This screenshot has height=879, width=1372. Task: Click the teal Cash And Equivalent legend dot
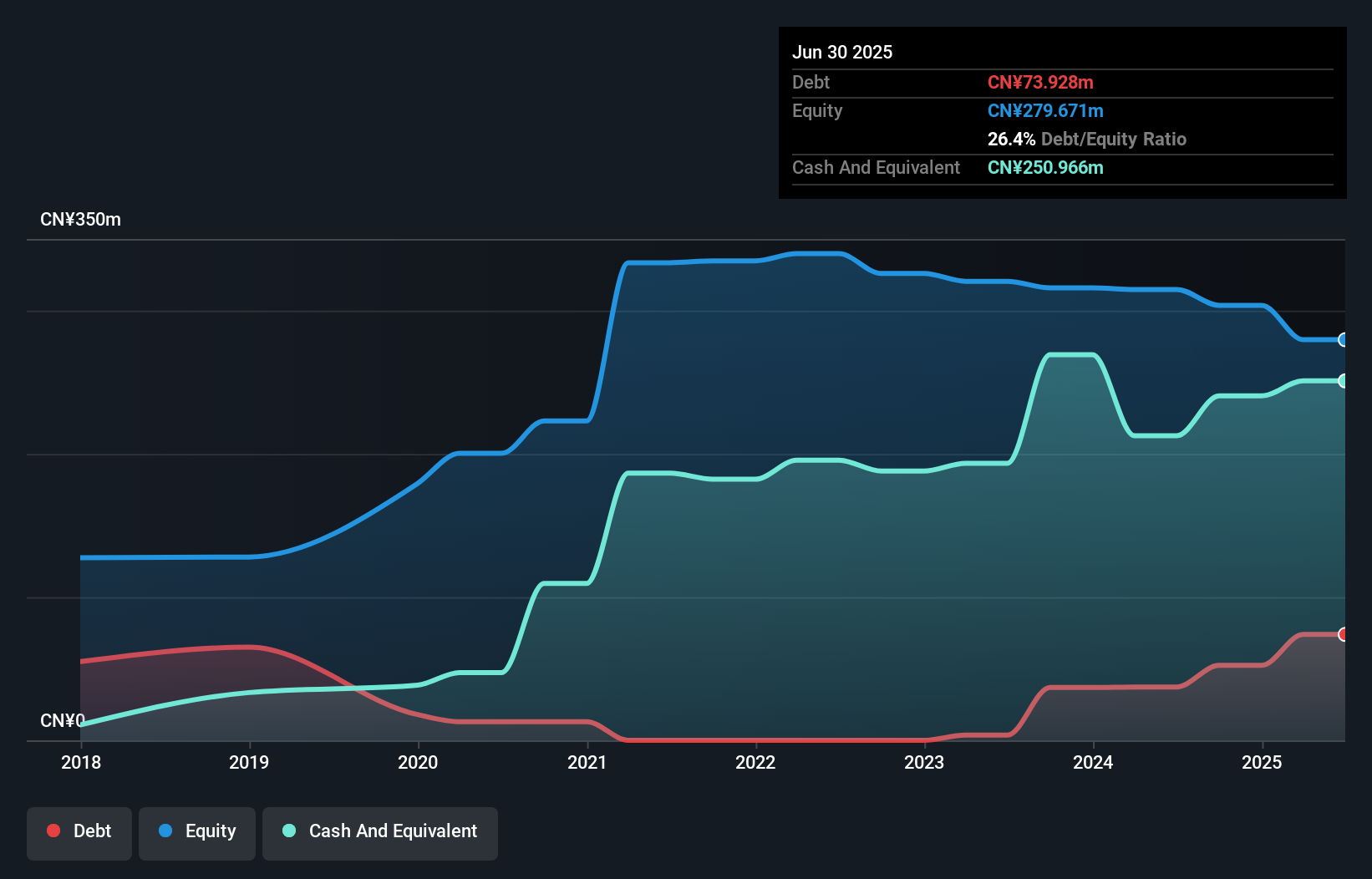click(x=288, y=831)
